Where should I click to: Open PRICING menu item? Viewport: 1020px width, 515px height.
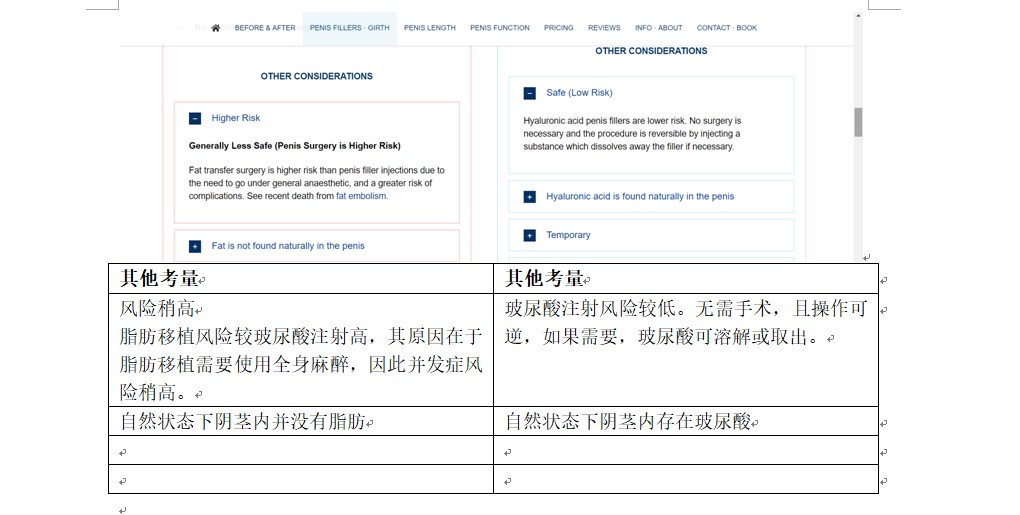[x=559, y=28]
